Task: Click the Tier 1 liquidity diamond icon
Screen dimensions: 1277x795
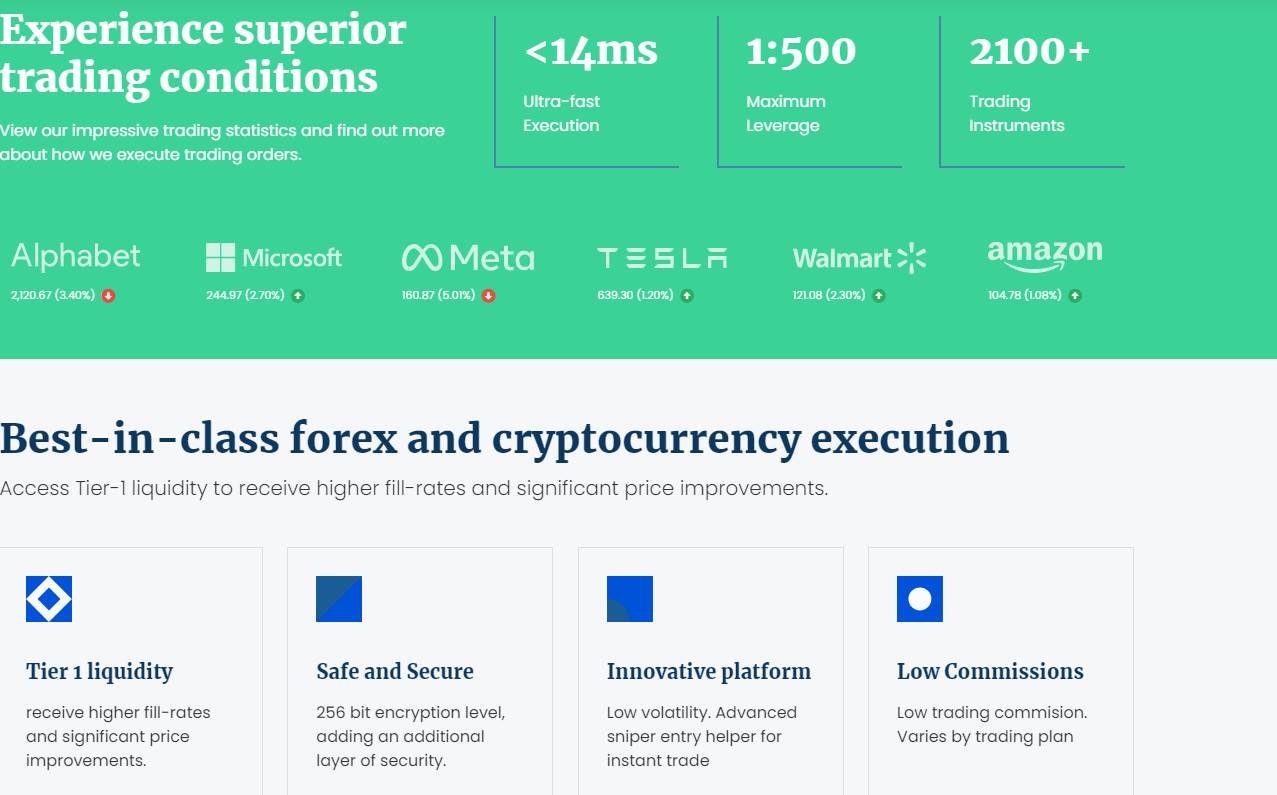Action: coord(49,599)
